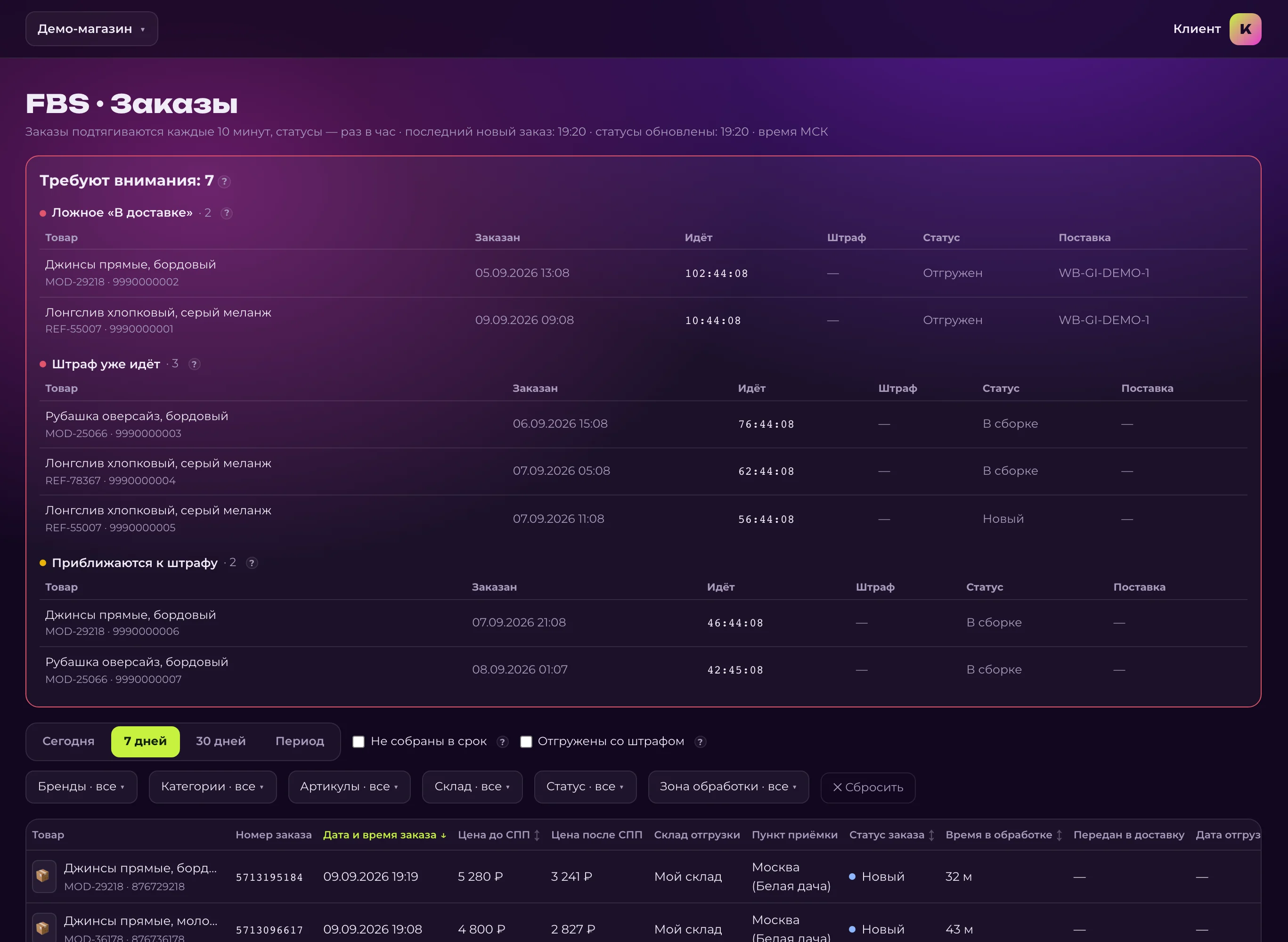Click help icon beside 'Ложное «В доставке»'
This screenshot has height=942, width=1288.
click(227, 213)
